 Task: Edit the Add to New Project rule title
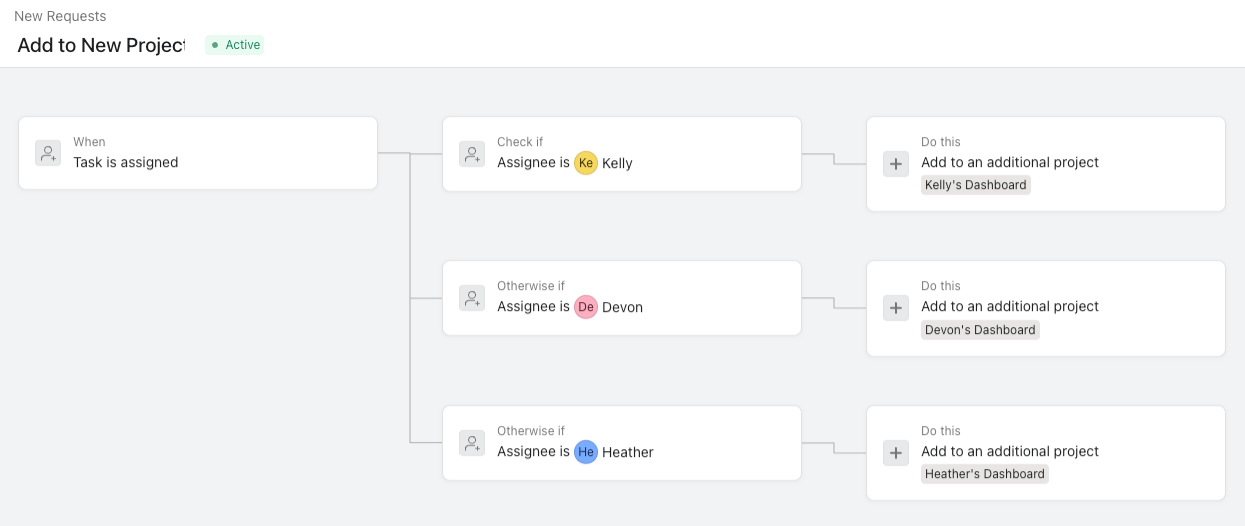101,45
